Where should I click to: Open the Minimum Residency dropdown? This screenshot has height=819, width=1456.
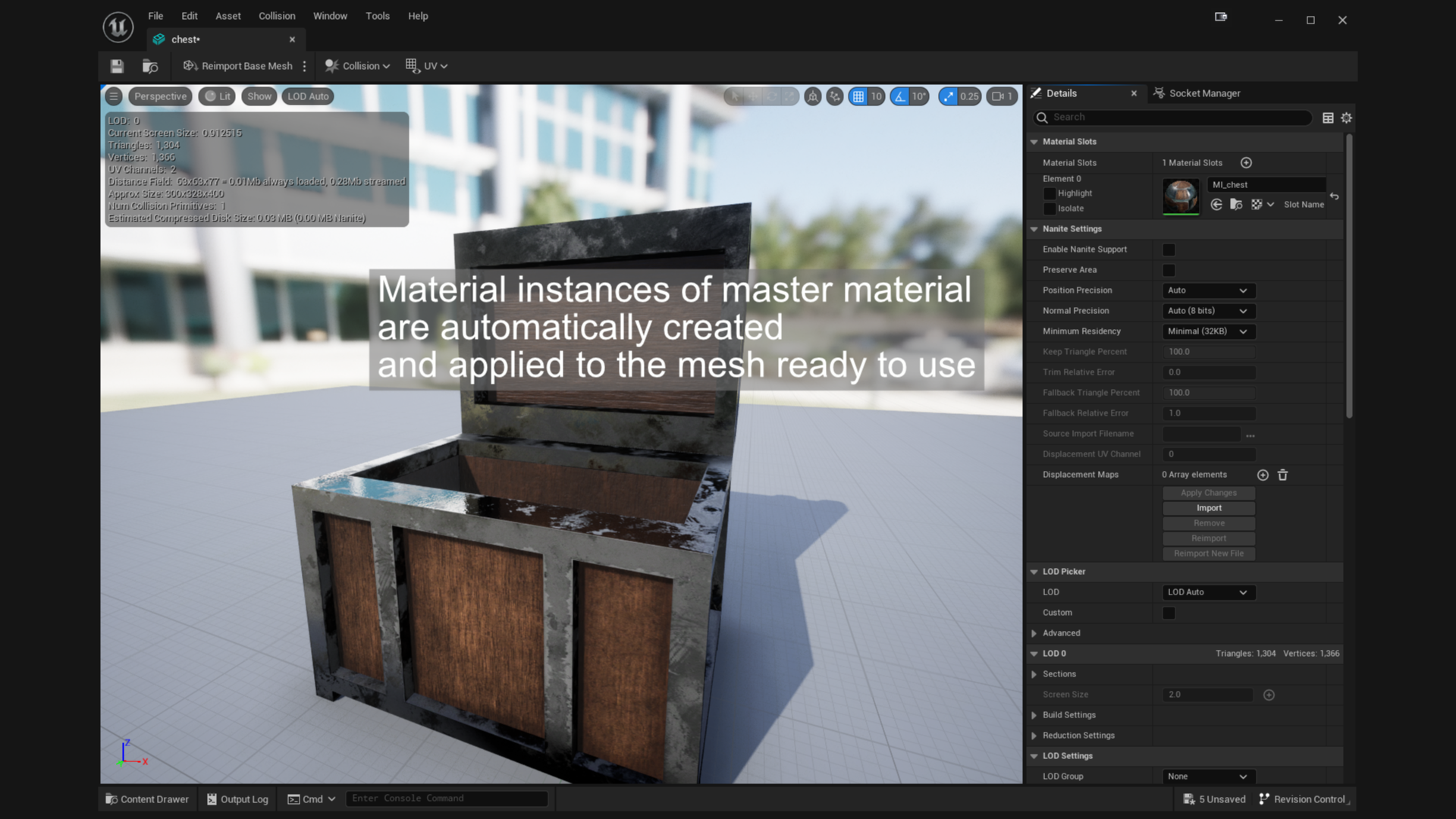(x=1208, y=331)
